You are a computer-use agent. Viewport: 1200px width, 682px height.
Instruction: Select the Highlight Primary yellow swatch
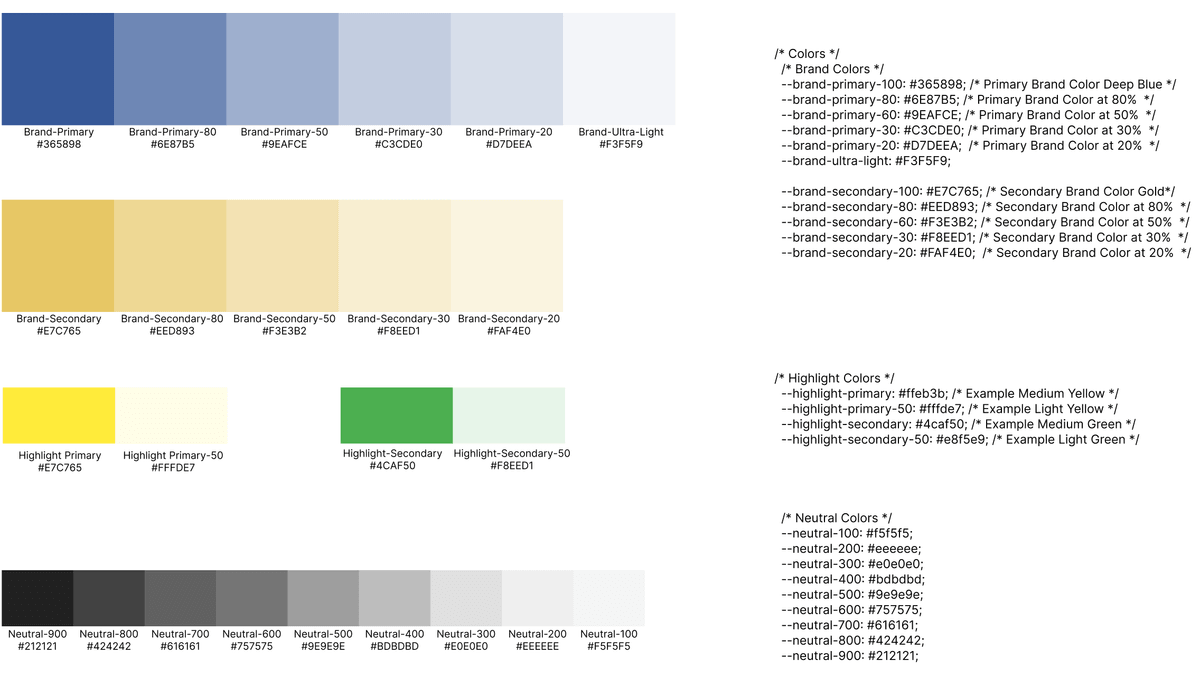coord(59,416)
